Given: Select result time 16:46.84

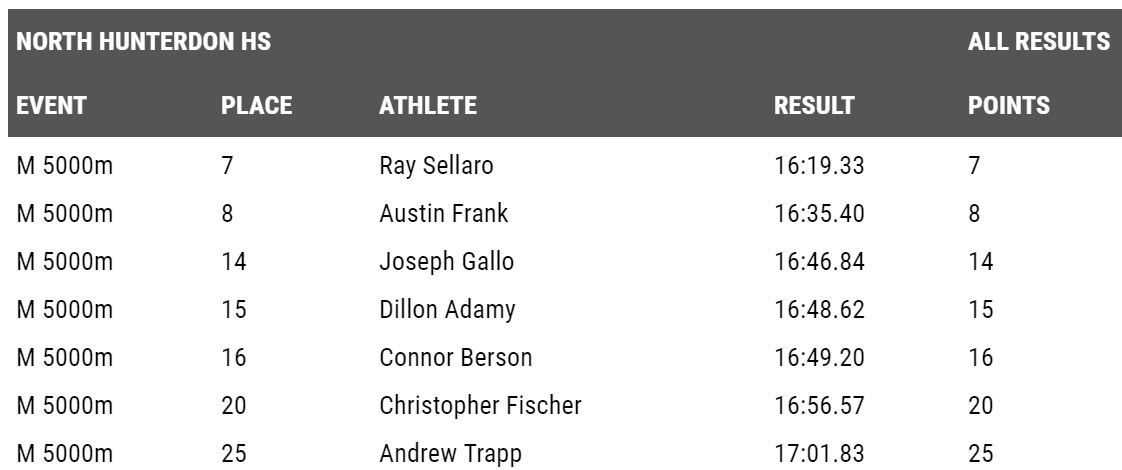Looking at the screenshot, I should click(819, 262).
